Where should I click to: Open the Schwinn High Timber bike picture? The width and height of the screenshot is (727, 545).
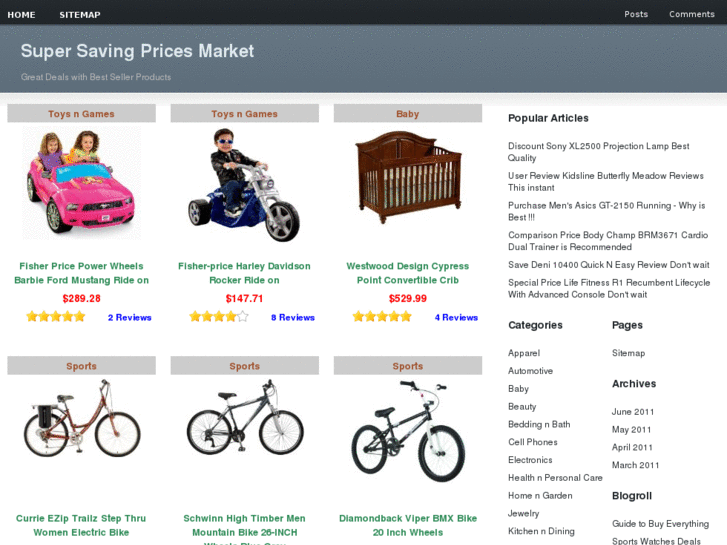245,417
